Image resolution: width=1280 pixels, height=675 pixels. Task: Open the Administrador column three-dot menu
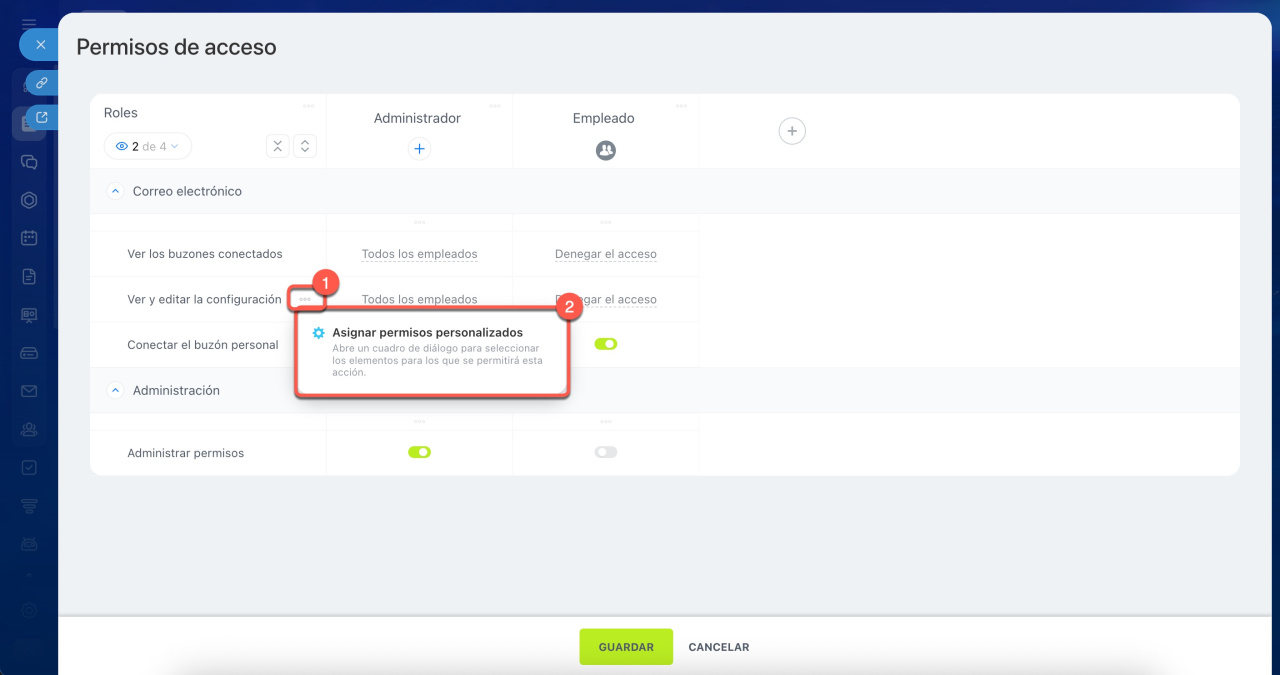coord(495,106)
